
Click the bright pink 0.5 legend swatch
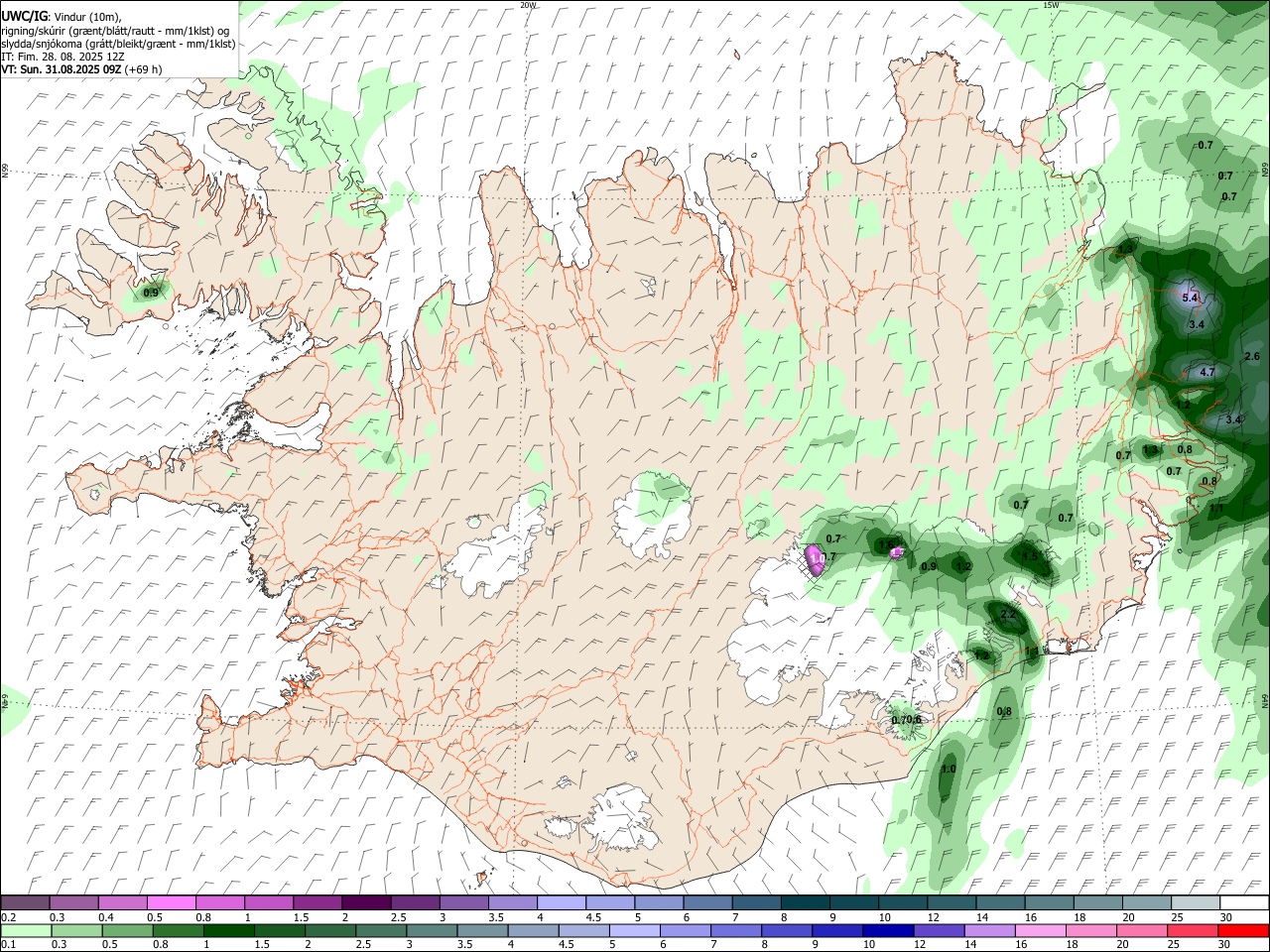click(172, 902)
